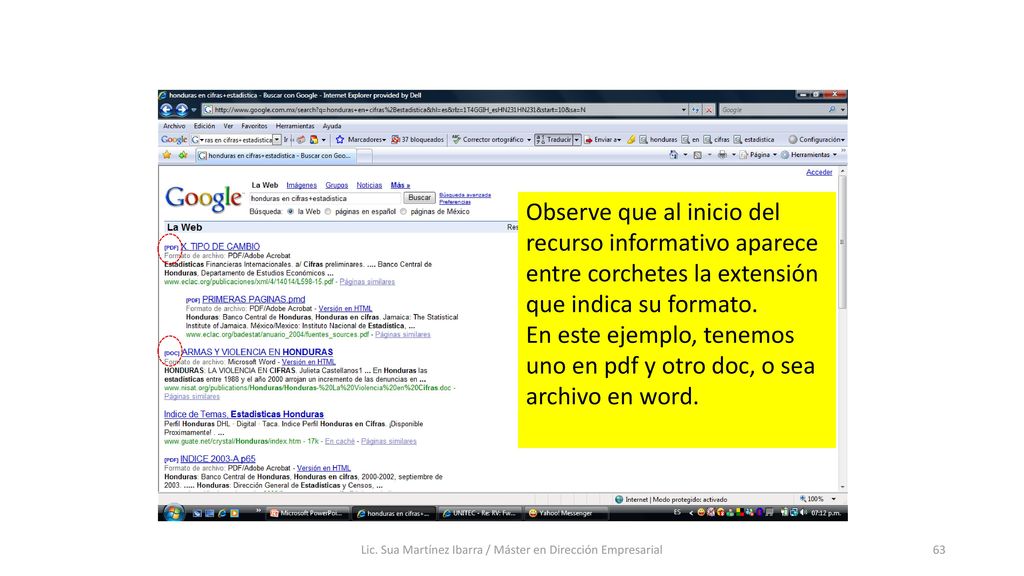The height and width of the screenshot is (576, 1024).
Task: Click the Grupos link on Google
Action: 336,185
